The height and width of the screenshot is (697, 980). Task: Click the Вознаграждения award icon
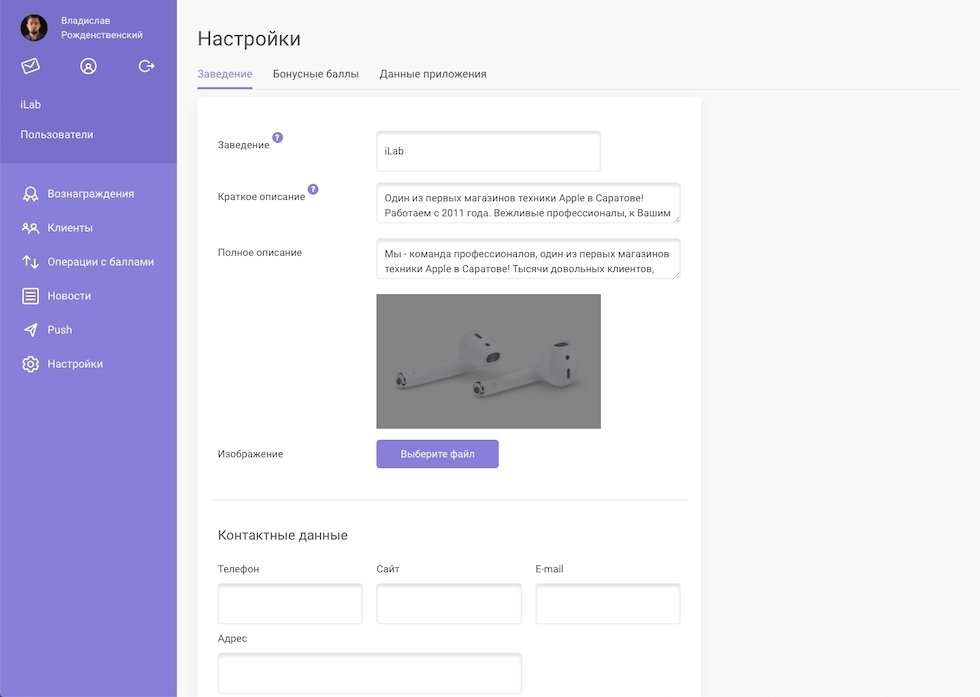tap(30, 194)
